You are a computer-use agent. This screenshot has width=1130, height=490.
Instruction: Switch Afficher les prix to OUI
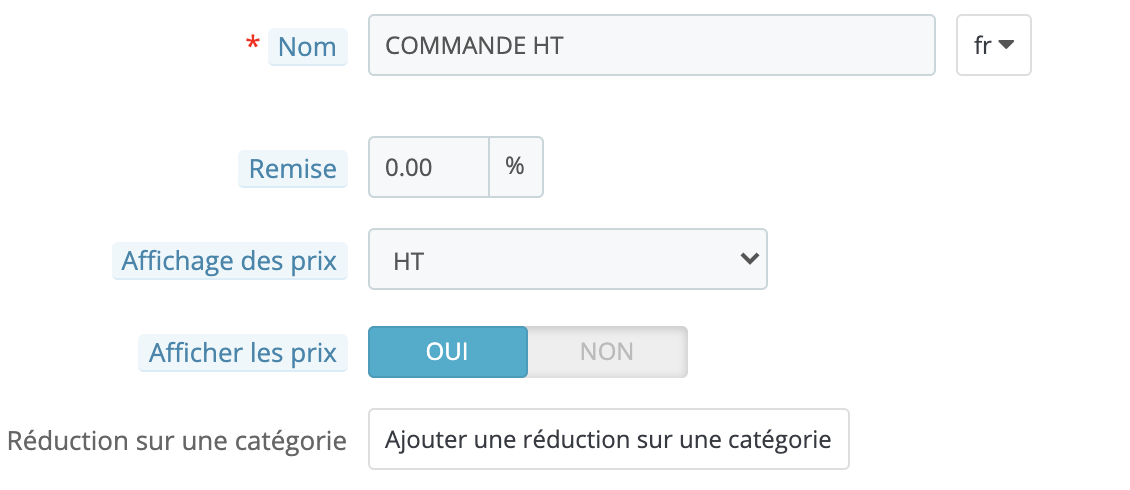(x=448, y=352)
